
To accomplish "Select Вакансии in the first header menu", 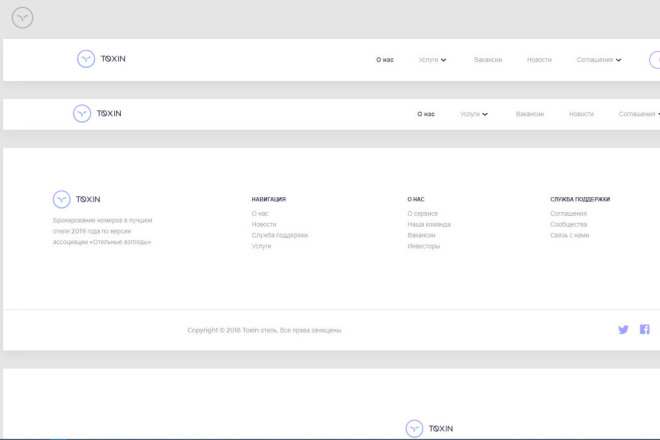I will pyautogui.click(x=488, y=60).
